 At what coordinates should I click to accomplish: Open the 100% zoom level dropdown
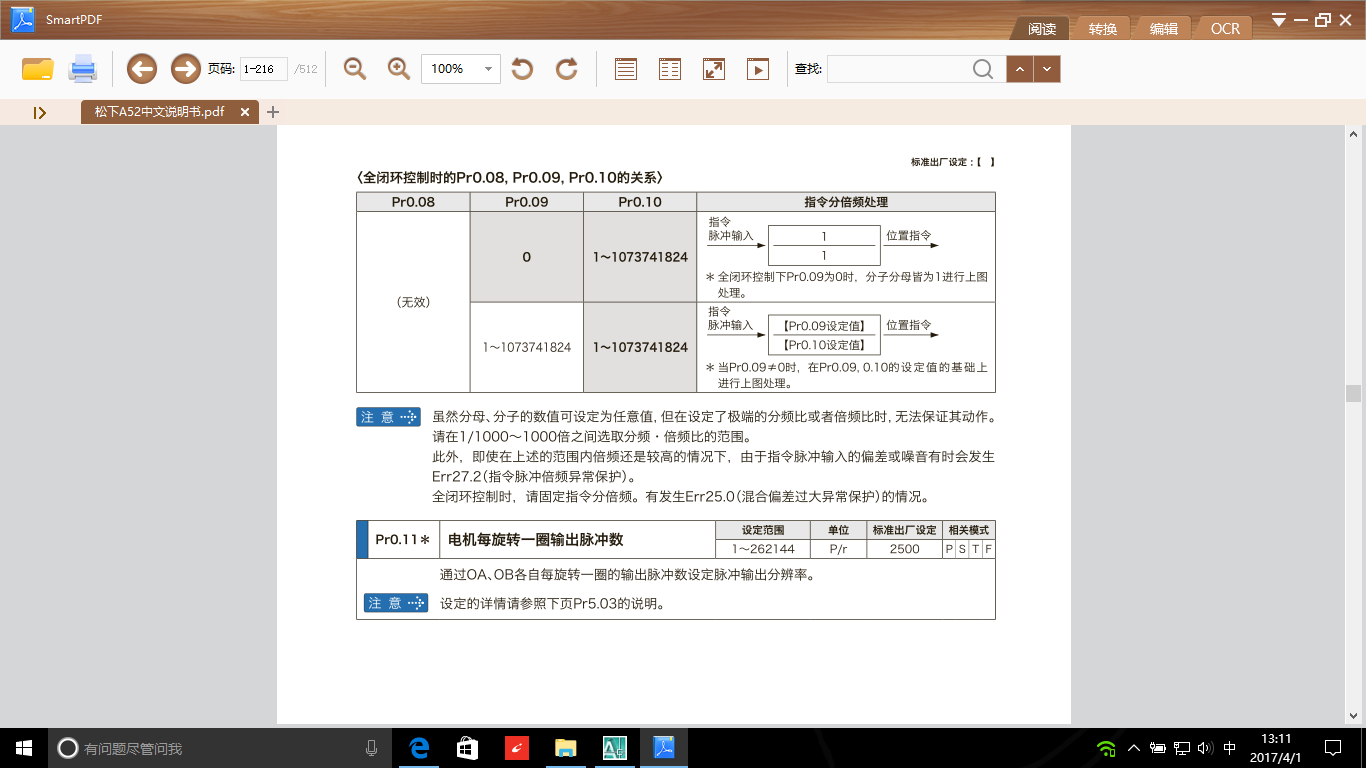click(x=489, y=69)
